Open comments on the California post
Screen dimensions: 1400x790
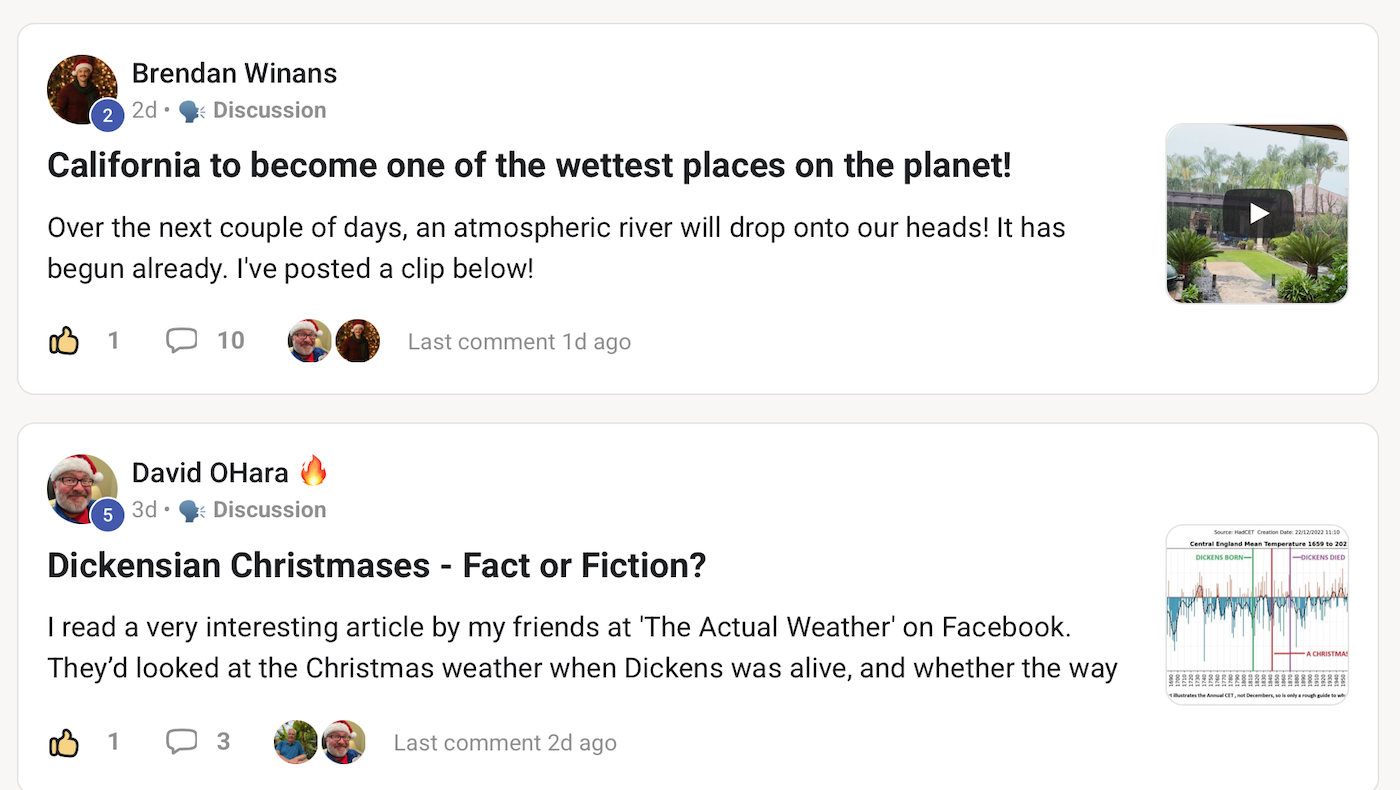181,341
